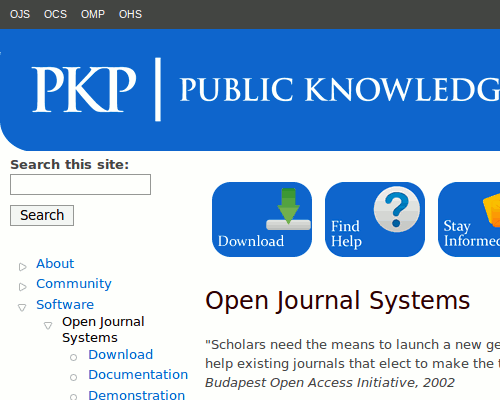
Task: Focus the Search this site field
Action: click(x=80, y=184)
